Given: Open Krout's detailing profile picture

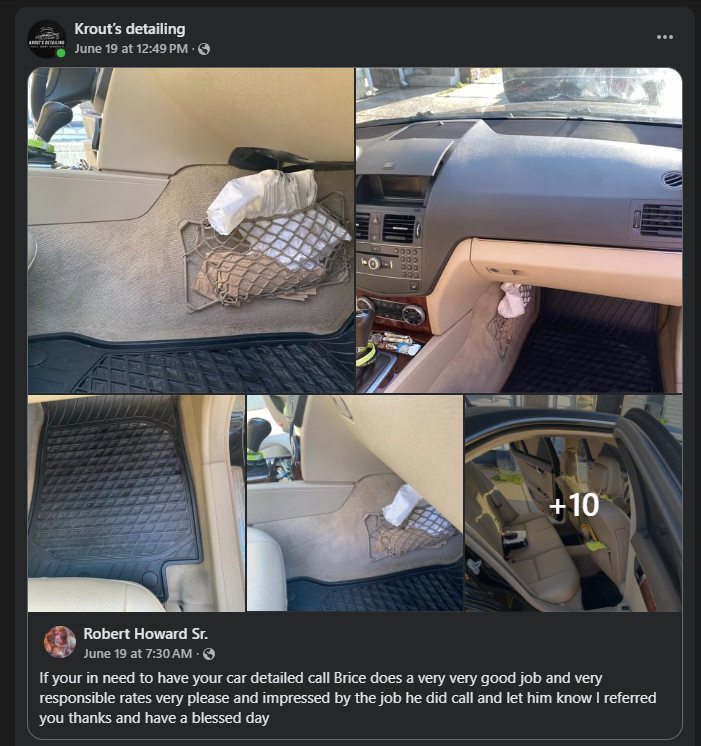Looking at the screenshot, I should pos(47,39).
